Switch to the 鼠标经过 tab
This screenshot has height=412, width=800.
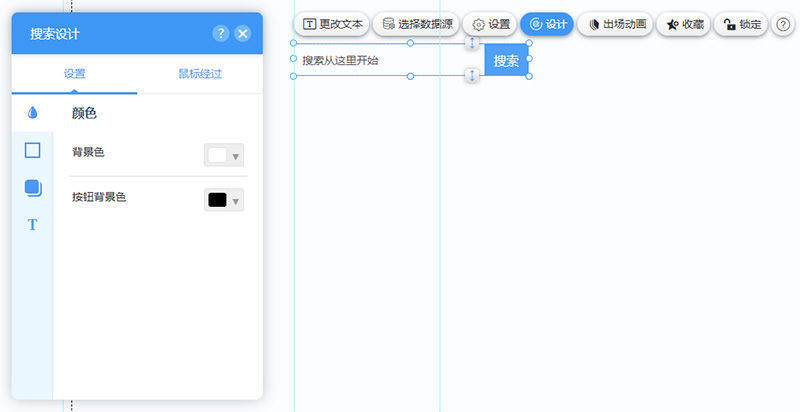coord(200,74)
